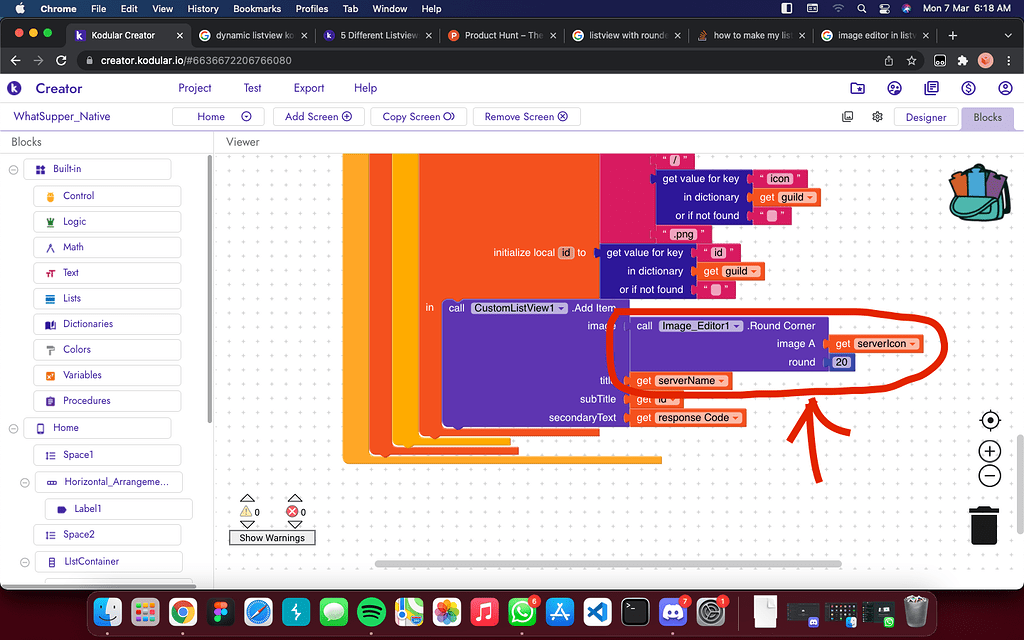Open a new Chrome tab

click(952, 35)
